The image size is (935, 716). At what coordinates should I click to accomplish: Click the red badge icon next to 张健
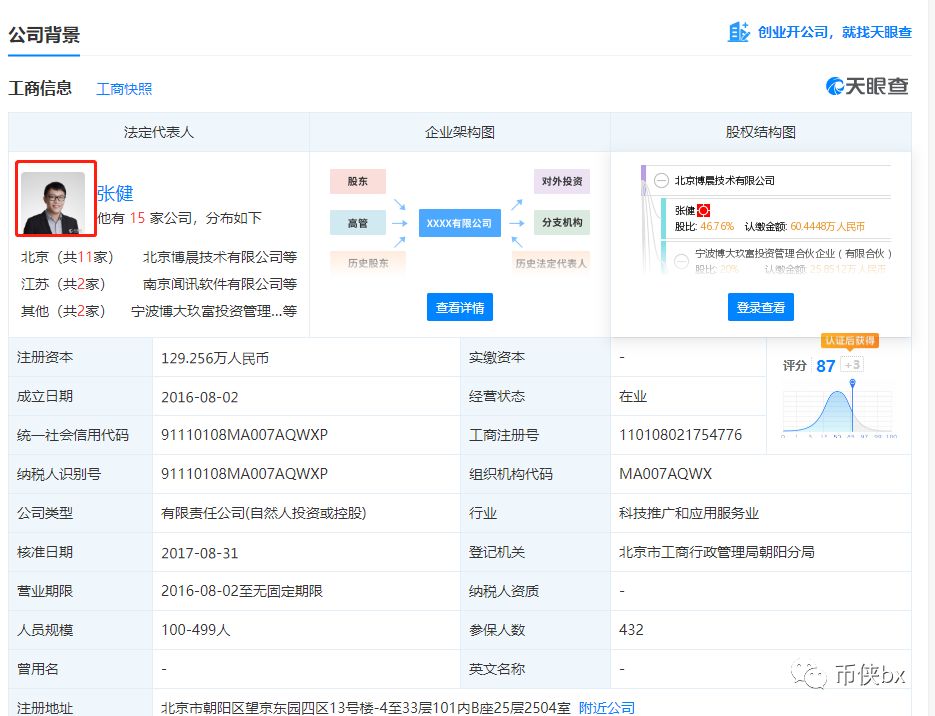[704, 210]
